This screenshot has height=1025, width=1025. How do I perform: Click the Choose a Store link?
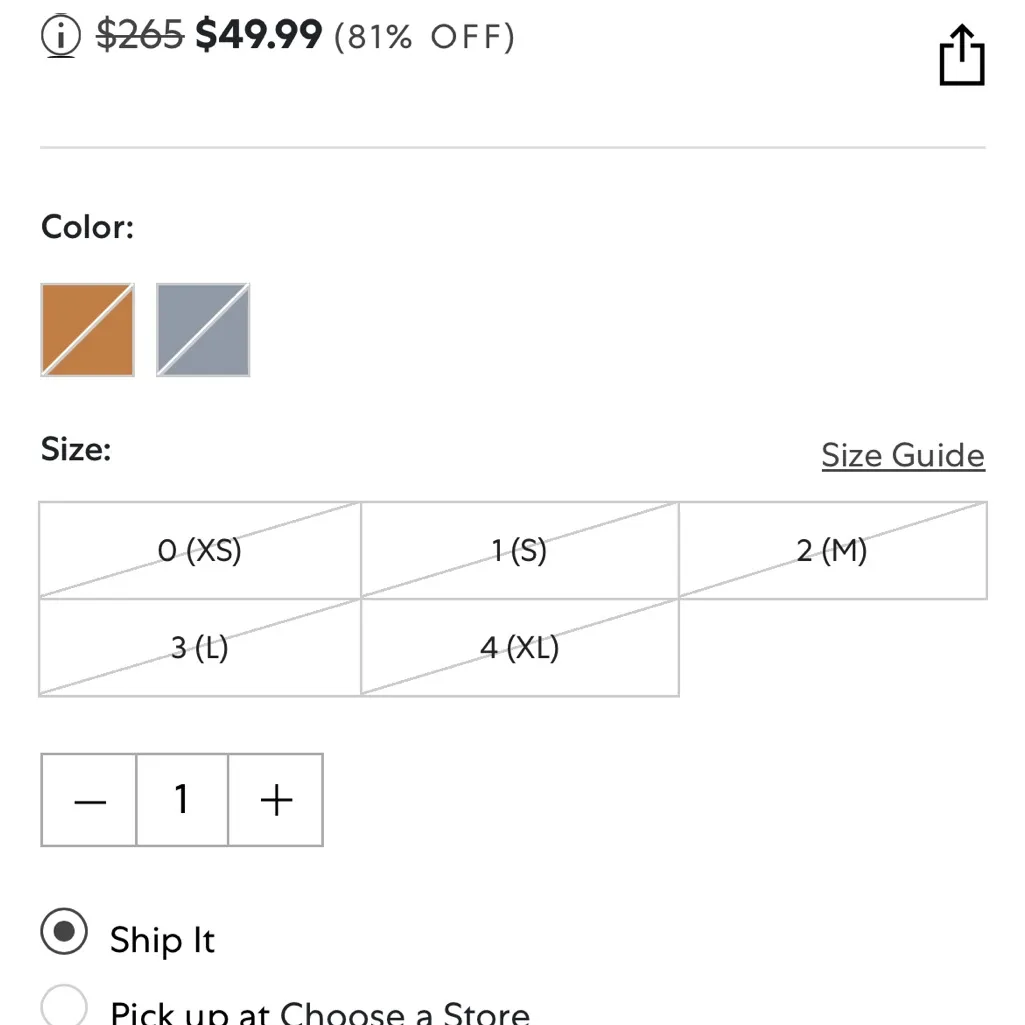pos(404,1012)
